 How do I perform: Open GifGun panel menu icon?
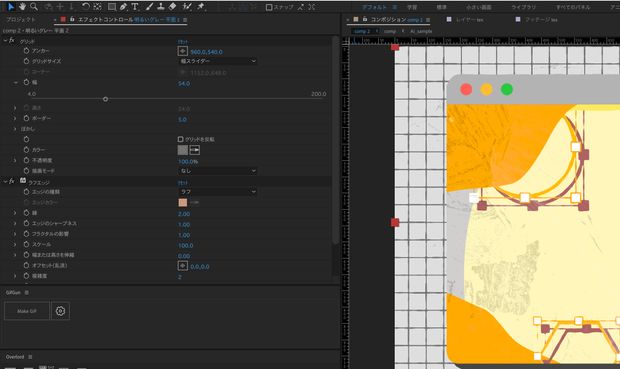click(26, 293)
